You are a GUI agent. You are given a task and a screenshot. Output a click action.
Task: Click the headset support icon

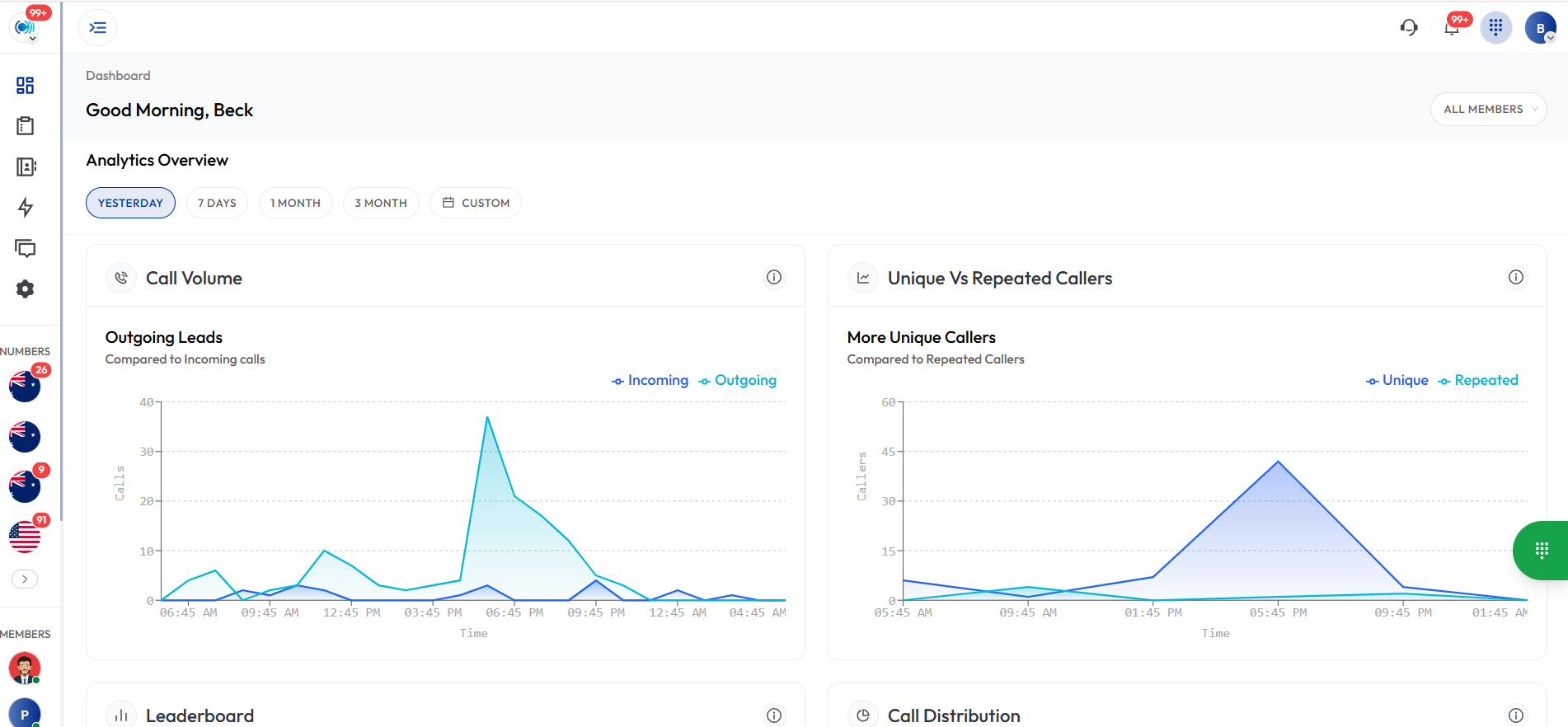tap(1409, 28)
